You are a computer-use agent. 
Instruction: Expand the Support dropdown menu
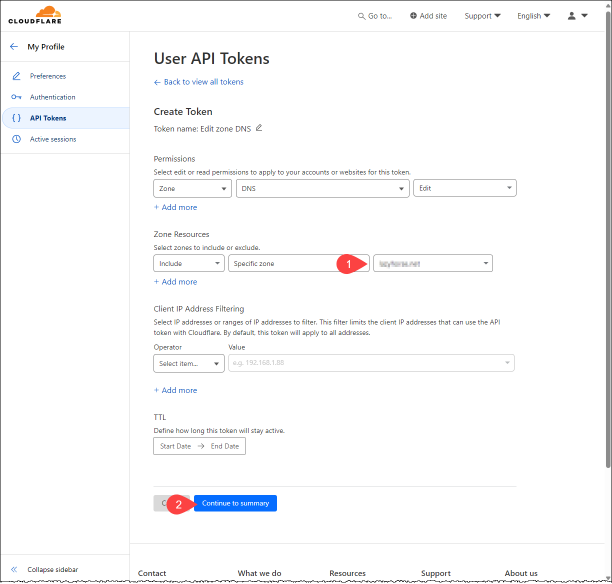click(x=484, y=16)
